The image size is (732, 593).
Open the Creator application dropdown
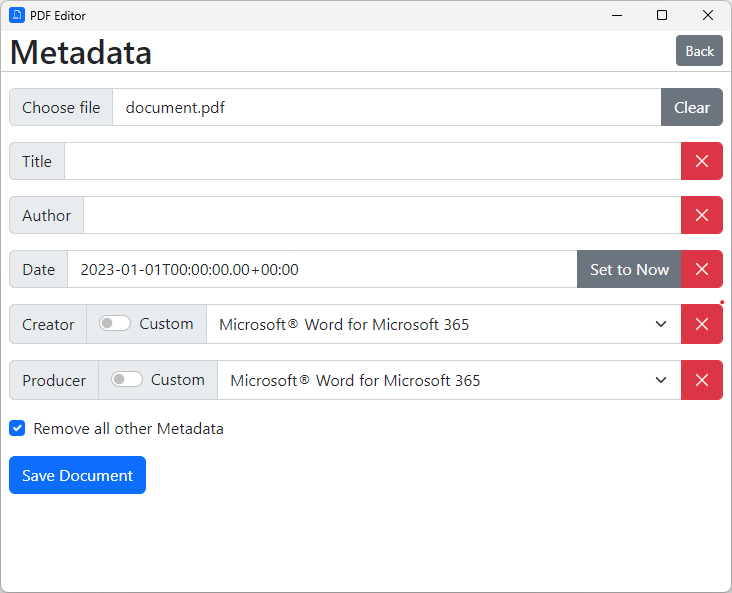(443, 324)
